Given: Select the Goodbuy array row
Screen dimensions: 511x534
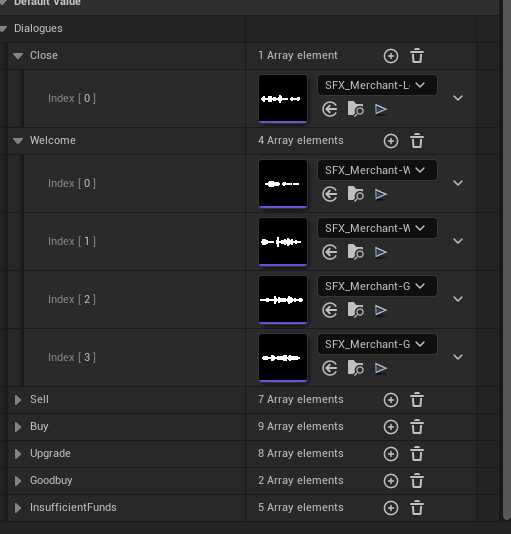Looking at the screenshot, I should click(242, 481).
